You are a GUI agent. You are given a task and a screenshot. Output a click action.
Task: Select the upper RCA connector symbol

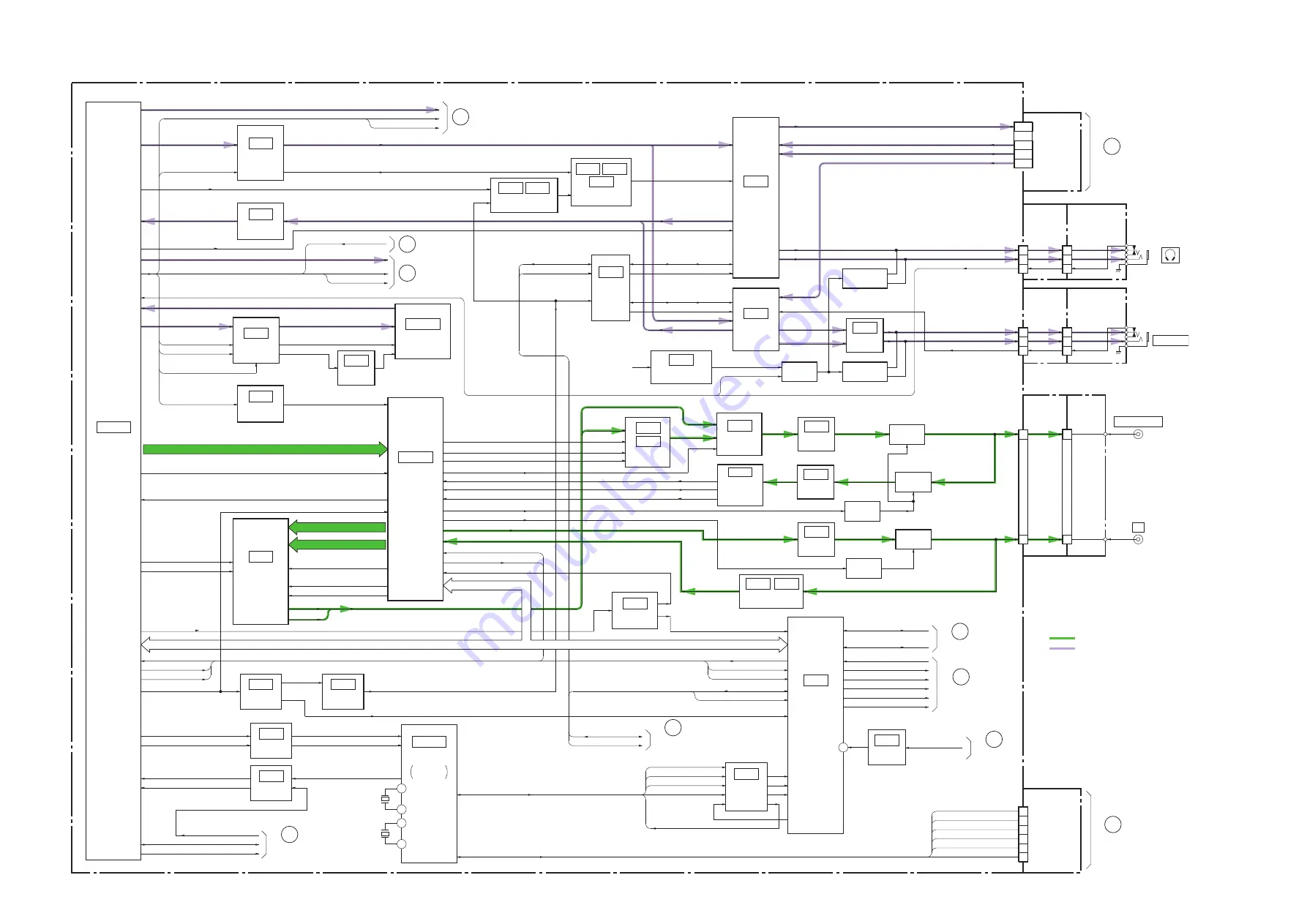(x=1138, y=435)
